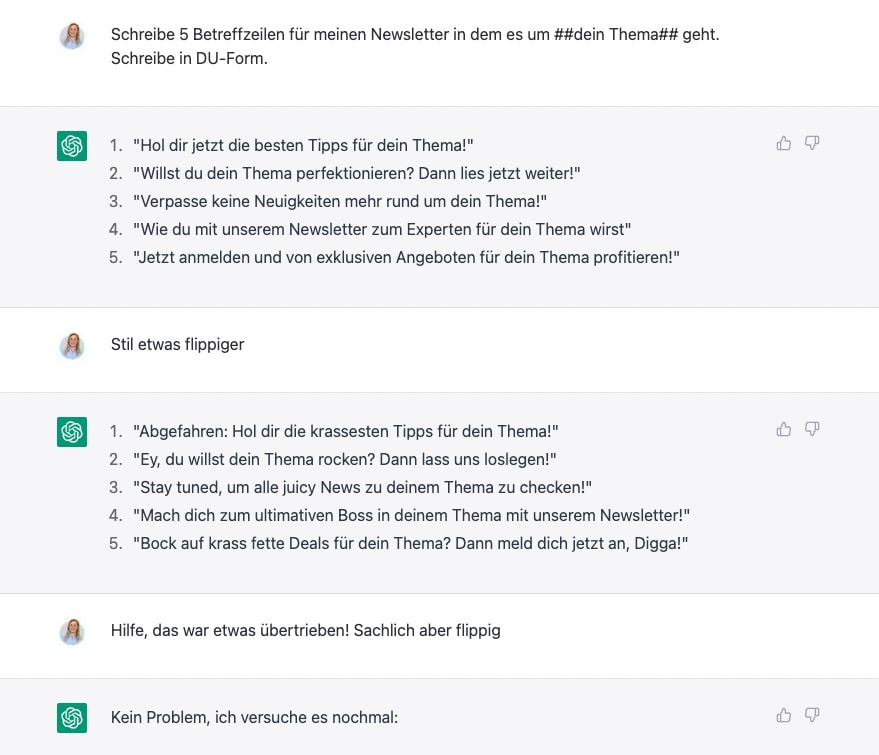
Task: Click the 'Schreibe 5 Betreffzeilen' prompt text
Action: [415, 46]
